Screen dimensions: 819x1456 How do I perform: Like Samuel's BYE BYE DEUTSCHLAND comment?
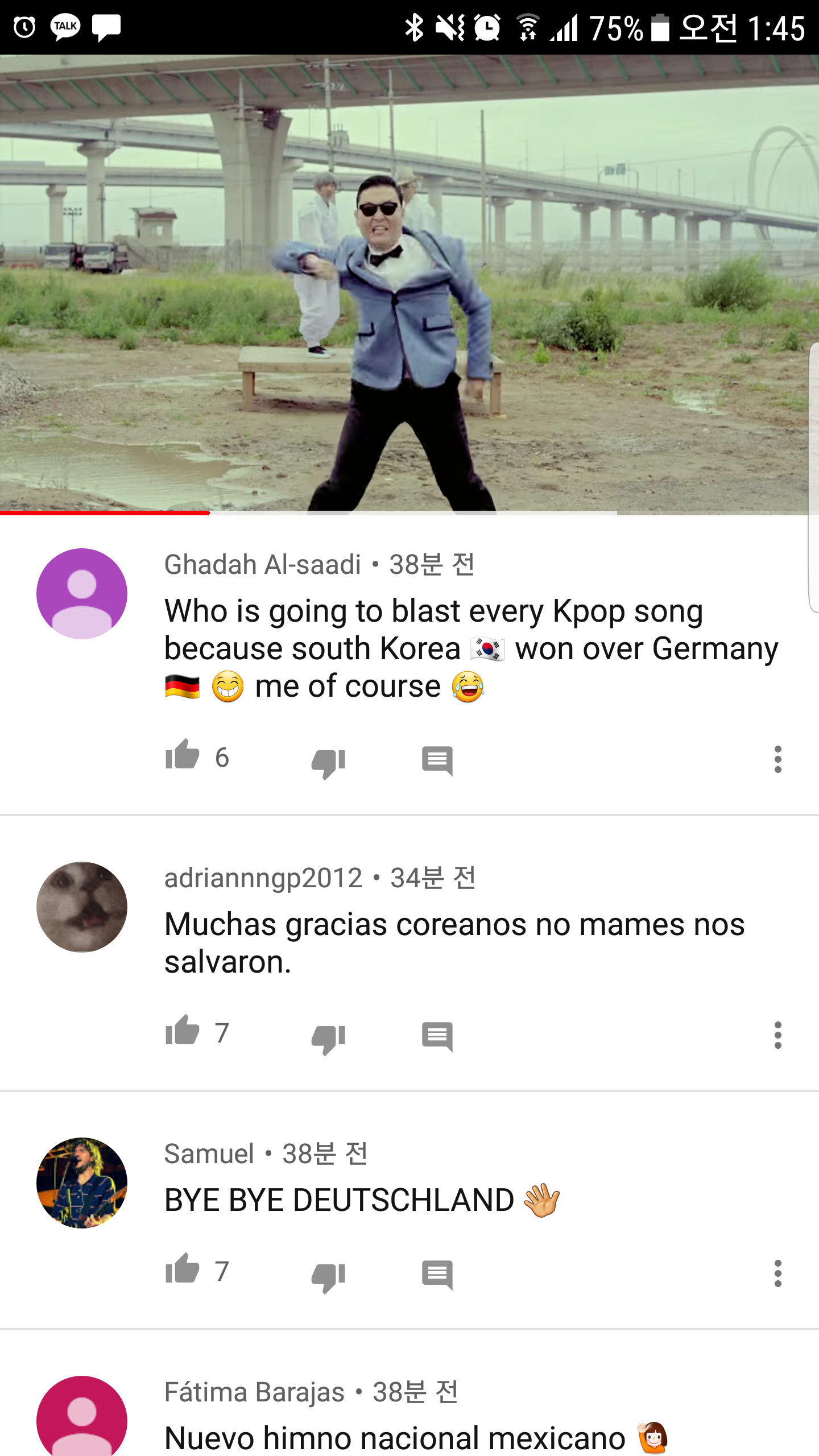point(182,1268)
